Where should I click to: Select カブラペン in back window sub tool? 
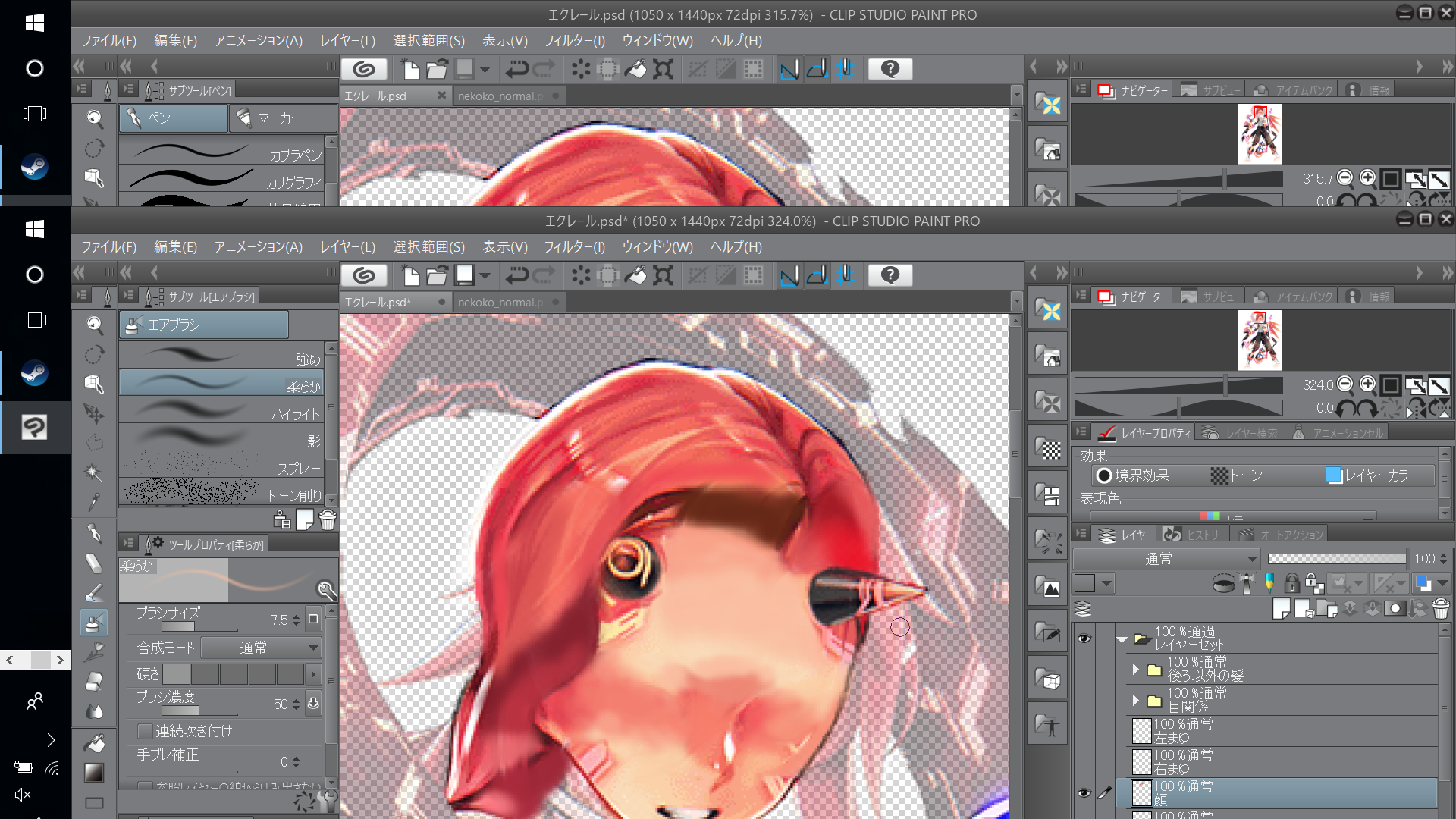[x=221, y=152]
